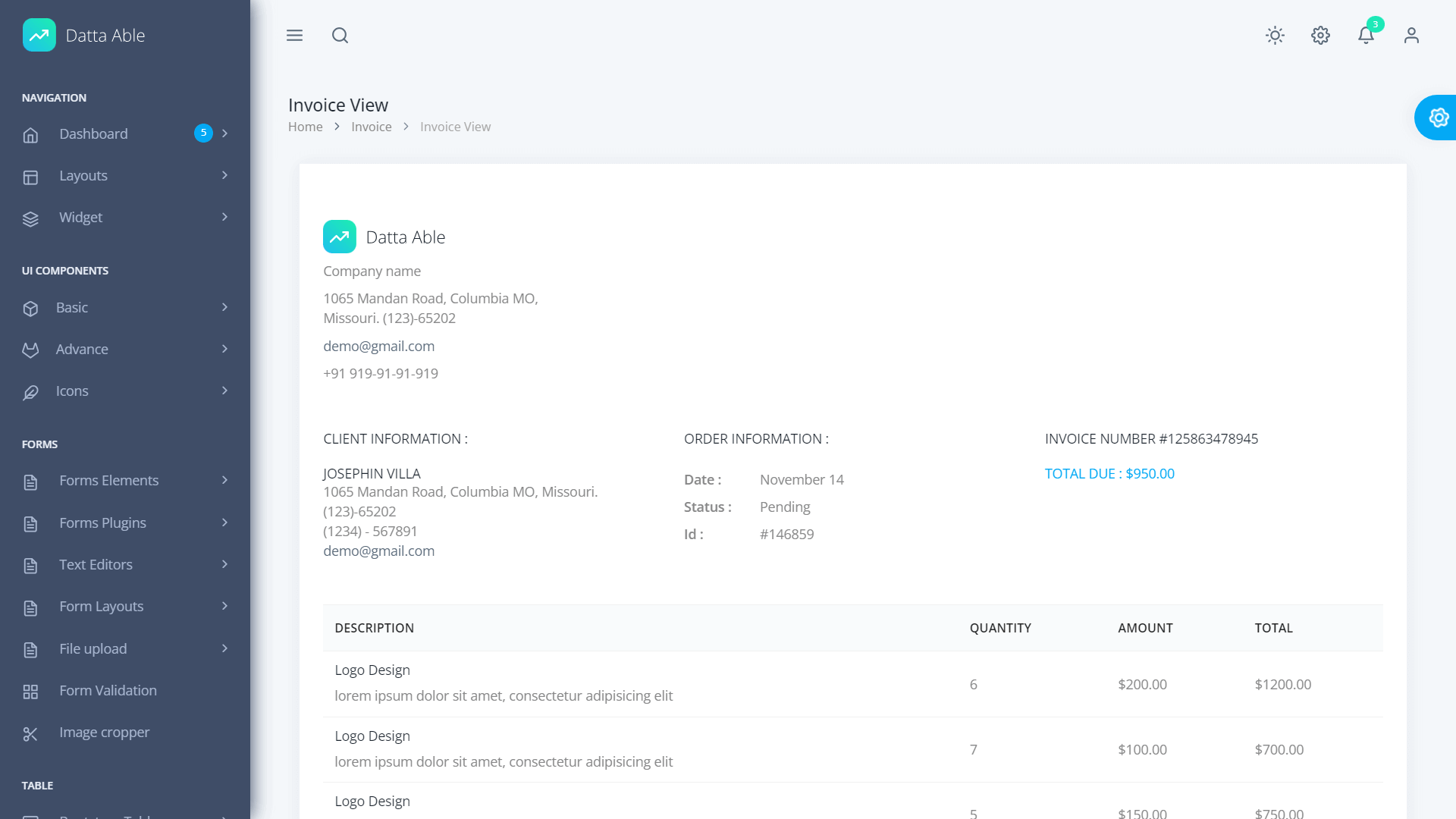Click the user profile icon
The height and width of the screenshot is (819, 1456).
pyautogui.click(x=1411, y=36)
